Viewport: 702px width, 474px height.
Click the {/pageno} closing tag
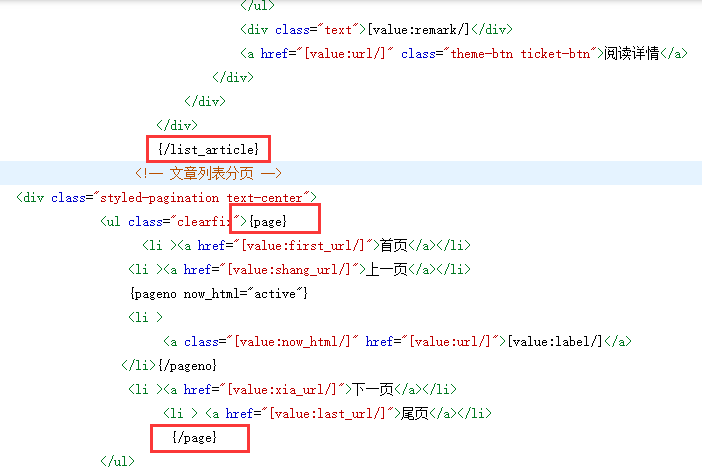click(186, 365)
